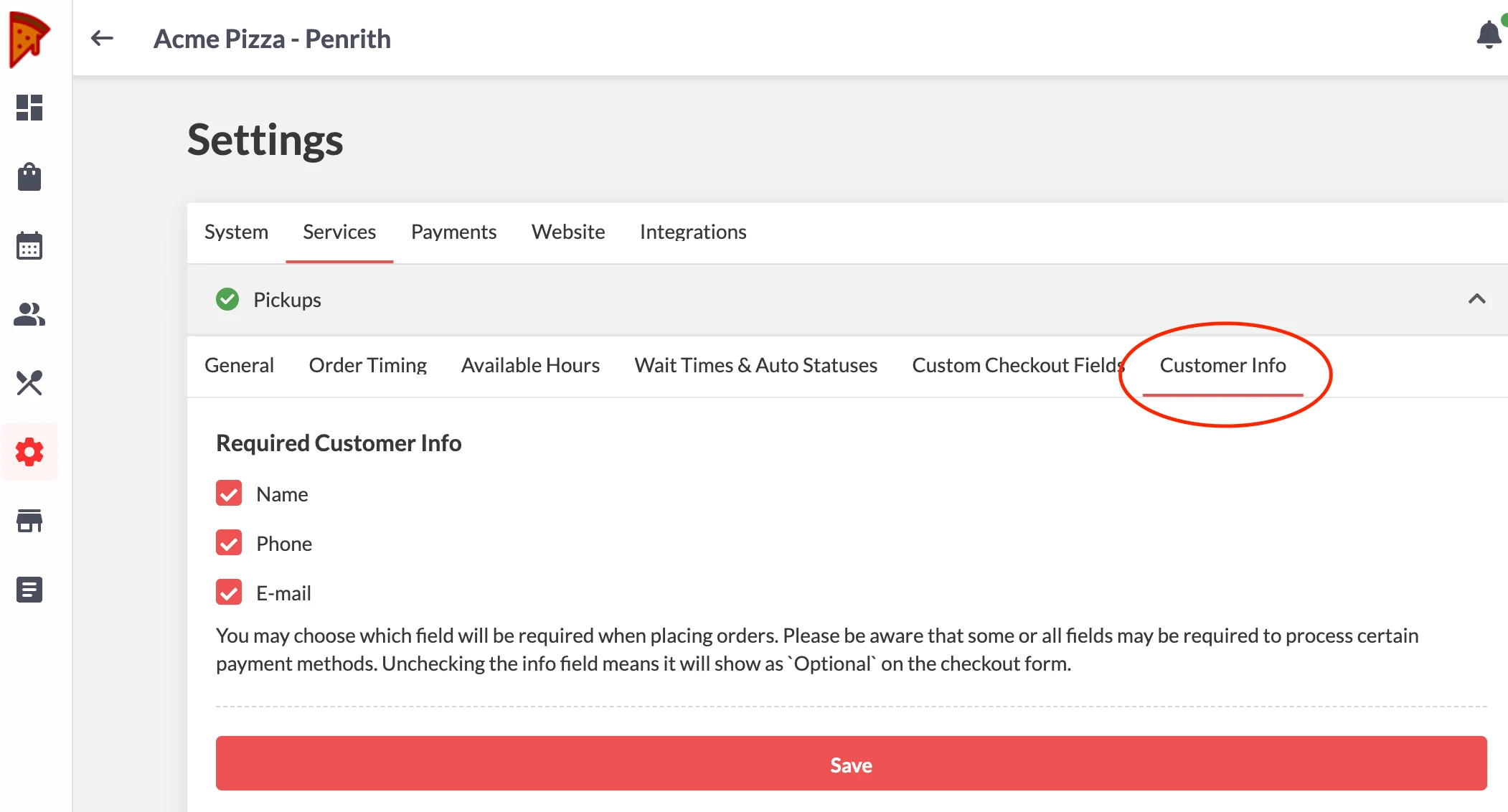The height and width of the screenshot is (812, 1508).
Task: Click the back arrow beside Acme Pizza
Action: [x=103, y=38]
